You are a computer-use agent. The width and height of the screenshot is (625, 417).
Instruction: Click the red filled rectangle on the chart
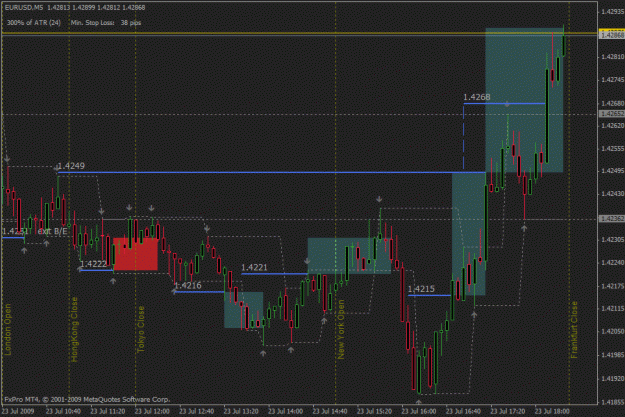136,254
